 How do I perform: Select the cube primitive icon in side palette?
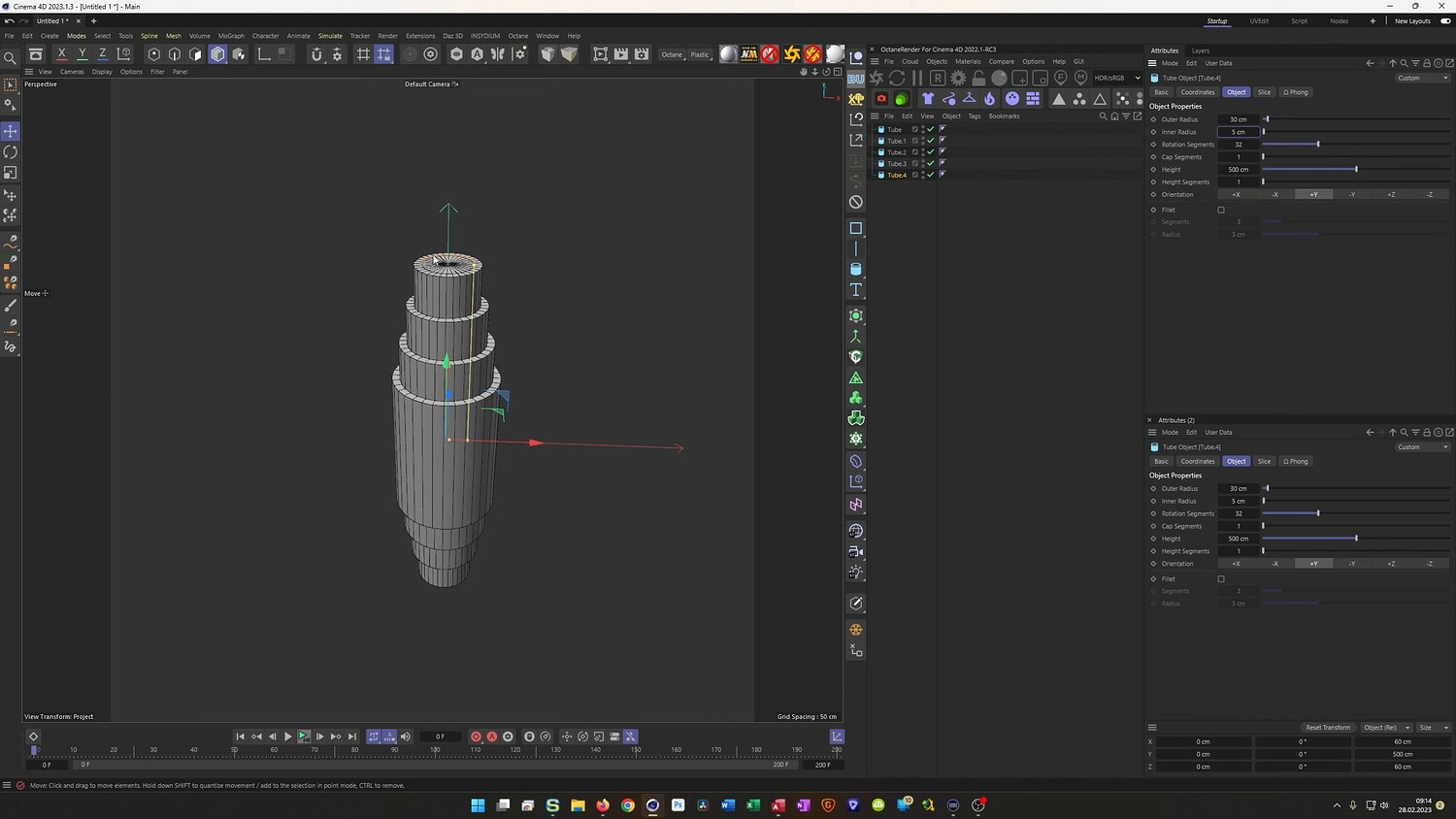856,228
